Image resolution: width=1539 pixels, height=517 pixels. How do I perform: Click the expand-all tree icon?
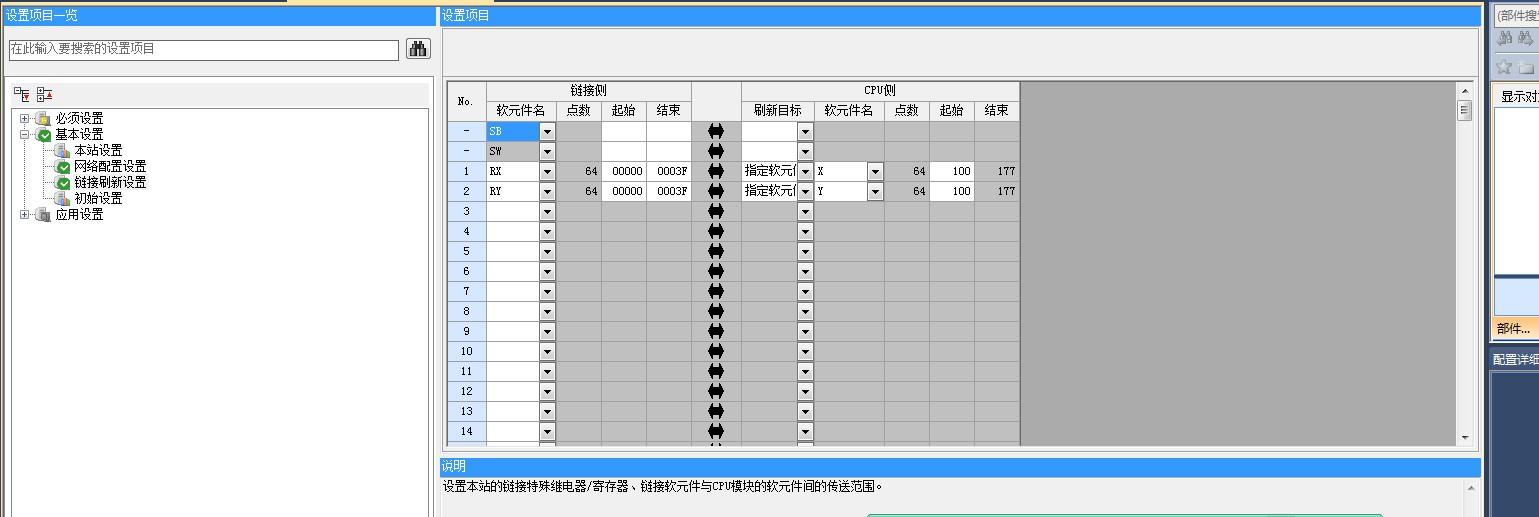pos(21,94)
